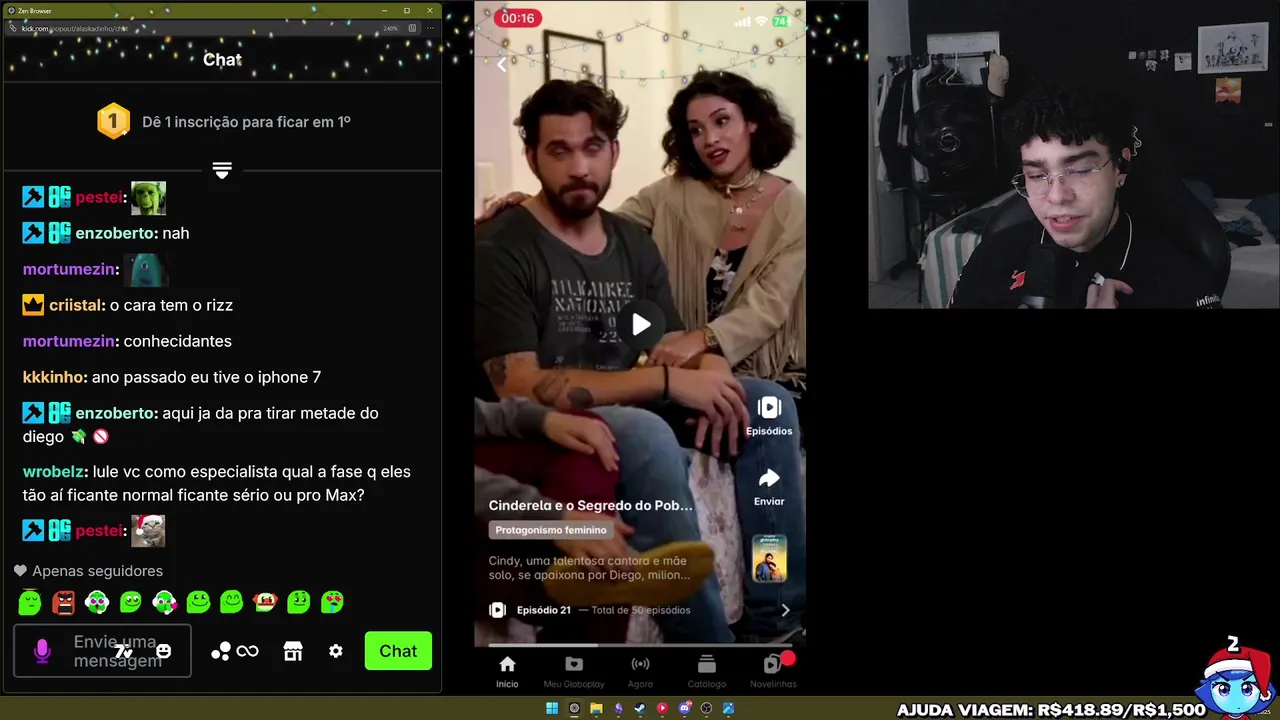Share the video with the Enviar arrow
This screenshot has height=720, width=1280.
click(x=769, y=478)
